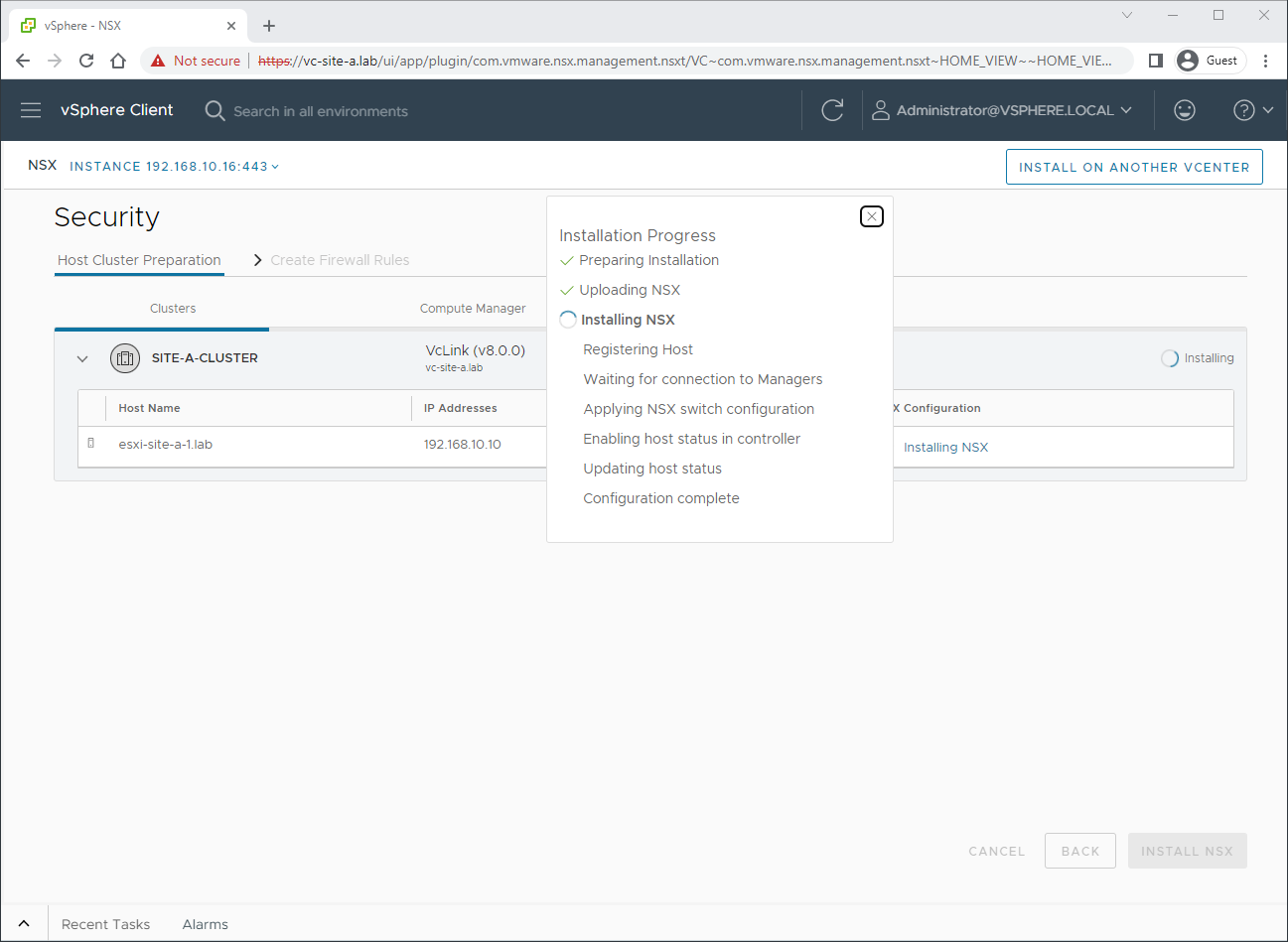Click the Clusters column header

pos(173,309)
